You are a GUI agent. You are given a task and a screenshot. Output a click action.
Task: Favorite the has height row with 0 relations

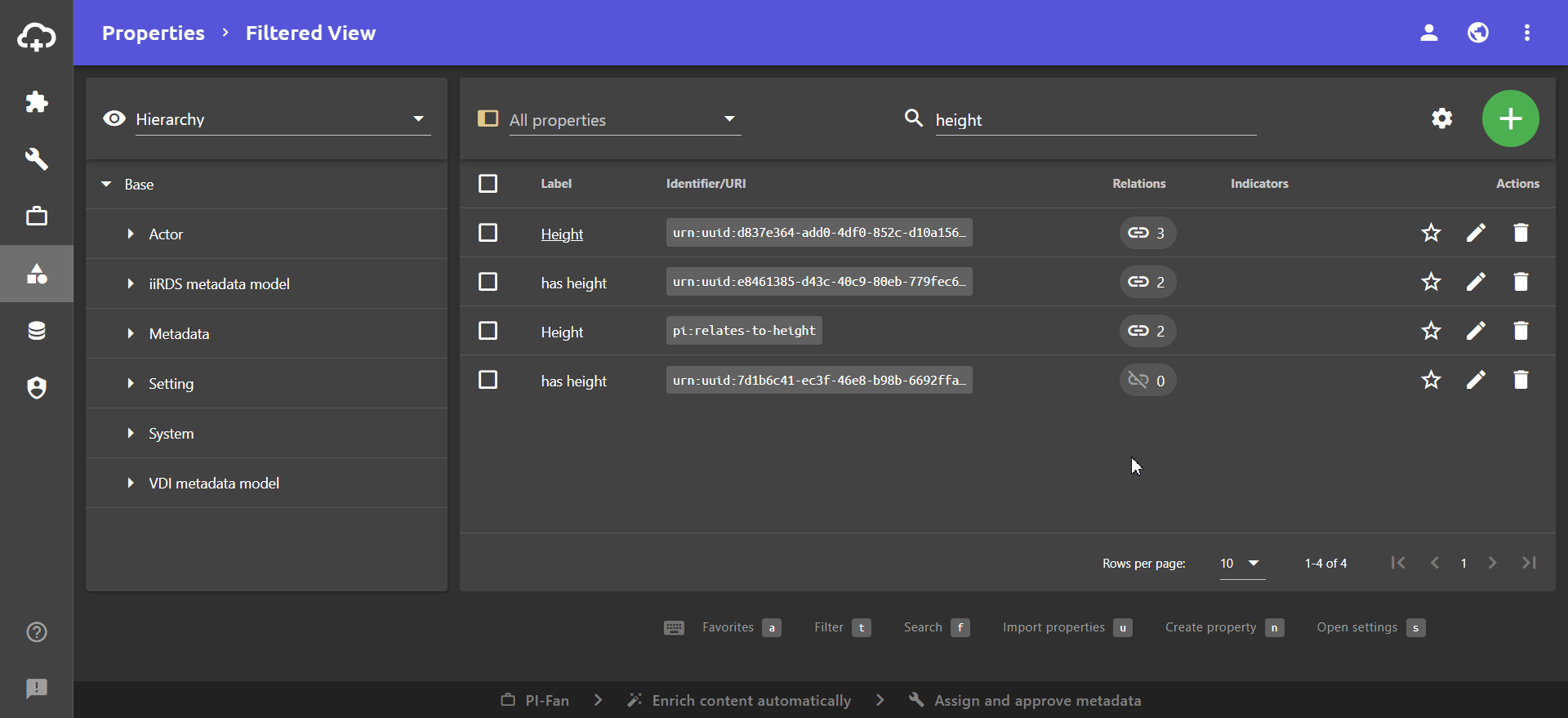[1431, 380]
